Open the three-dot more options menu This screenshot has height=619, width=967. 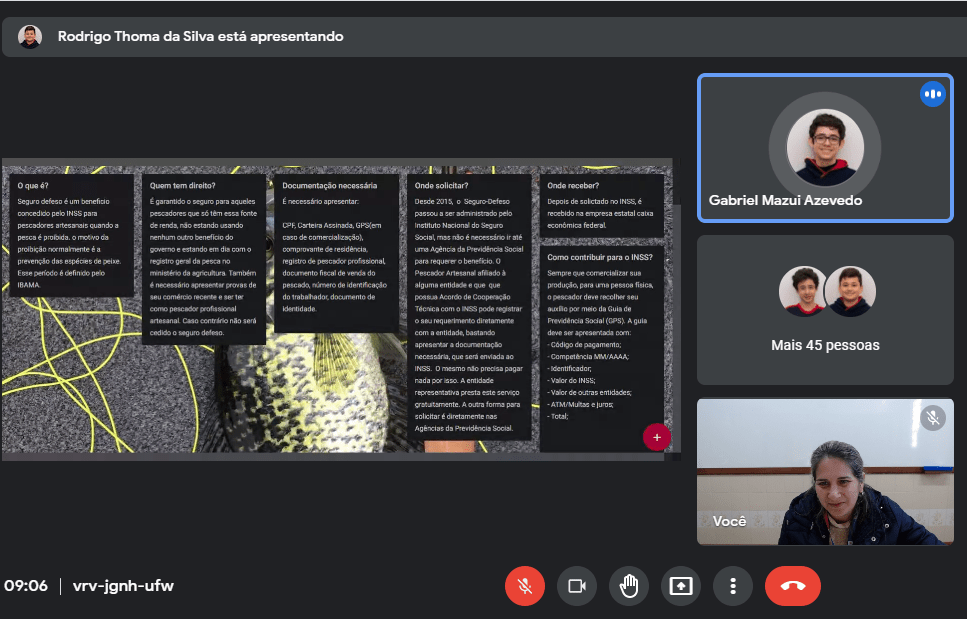[x=733, y=586]
